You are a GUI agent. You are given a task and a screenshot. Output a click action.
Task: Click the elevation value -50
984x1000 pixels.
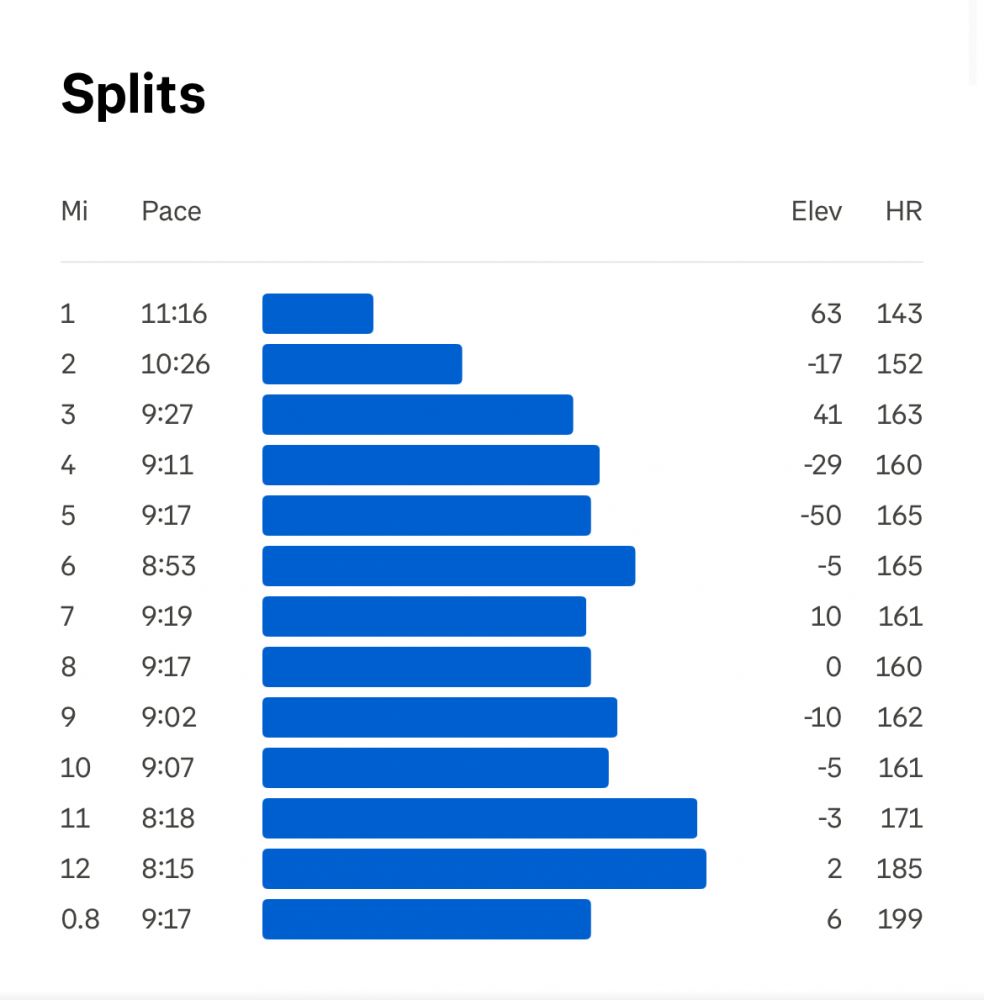click(x=821, y=516)
